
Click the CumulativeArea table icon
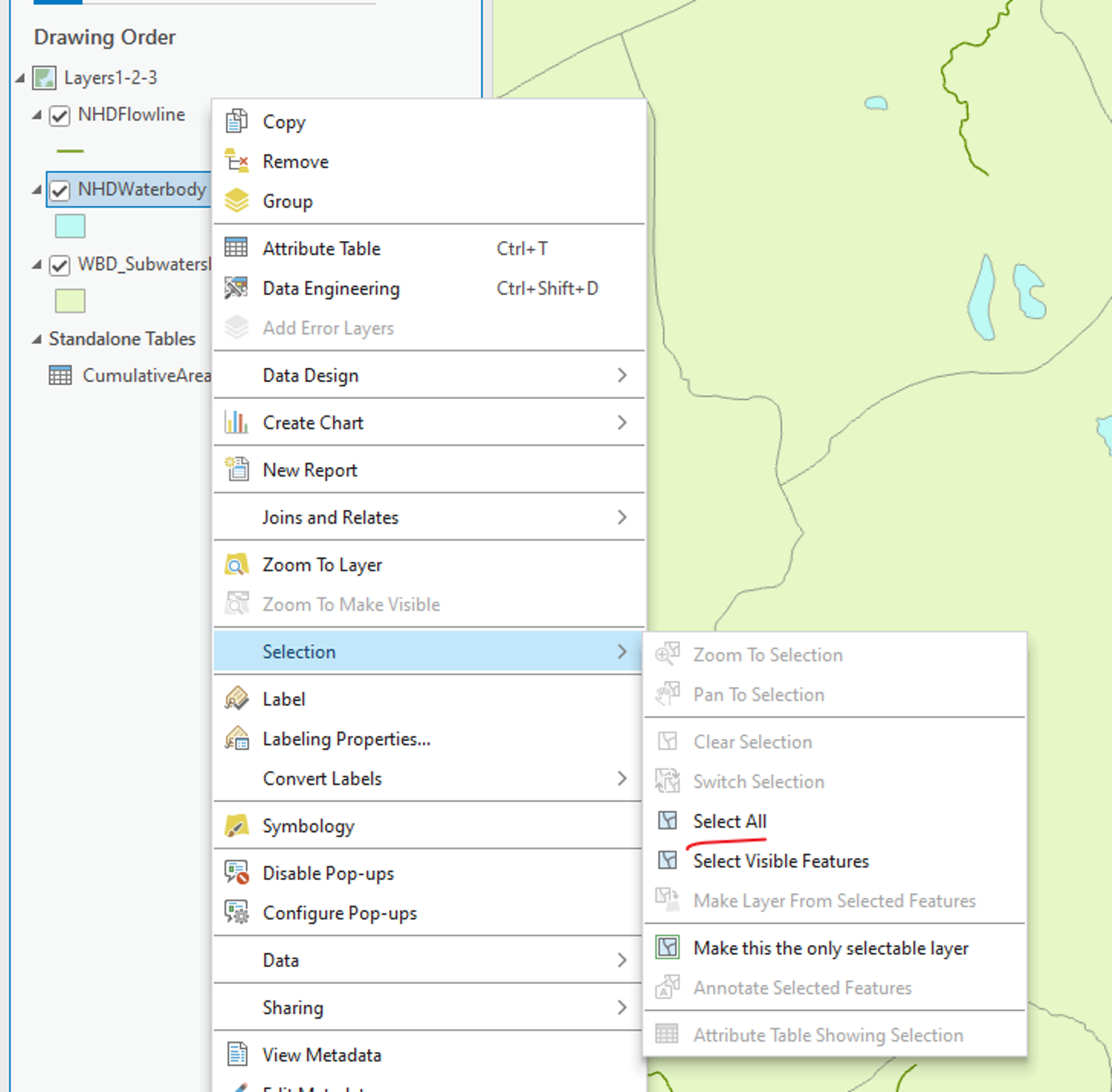61,375
